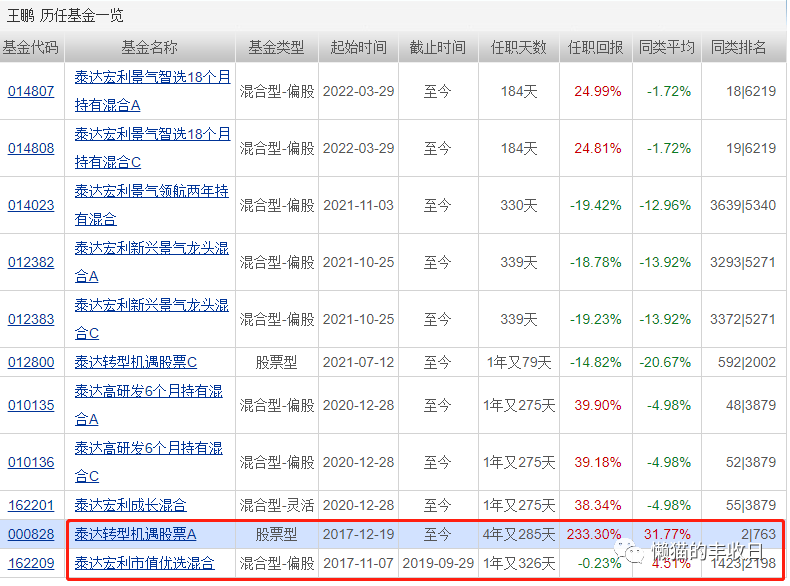Open fund code link 162201
The image size is (790, 586).
pyautogui.click(x=31, y=505)
